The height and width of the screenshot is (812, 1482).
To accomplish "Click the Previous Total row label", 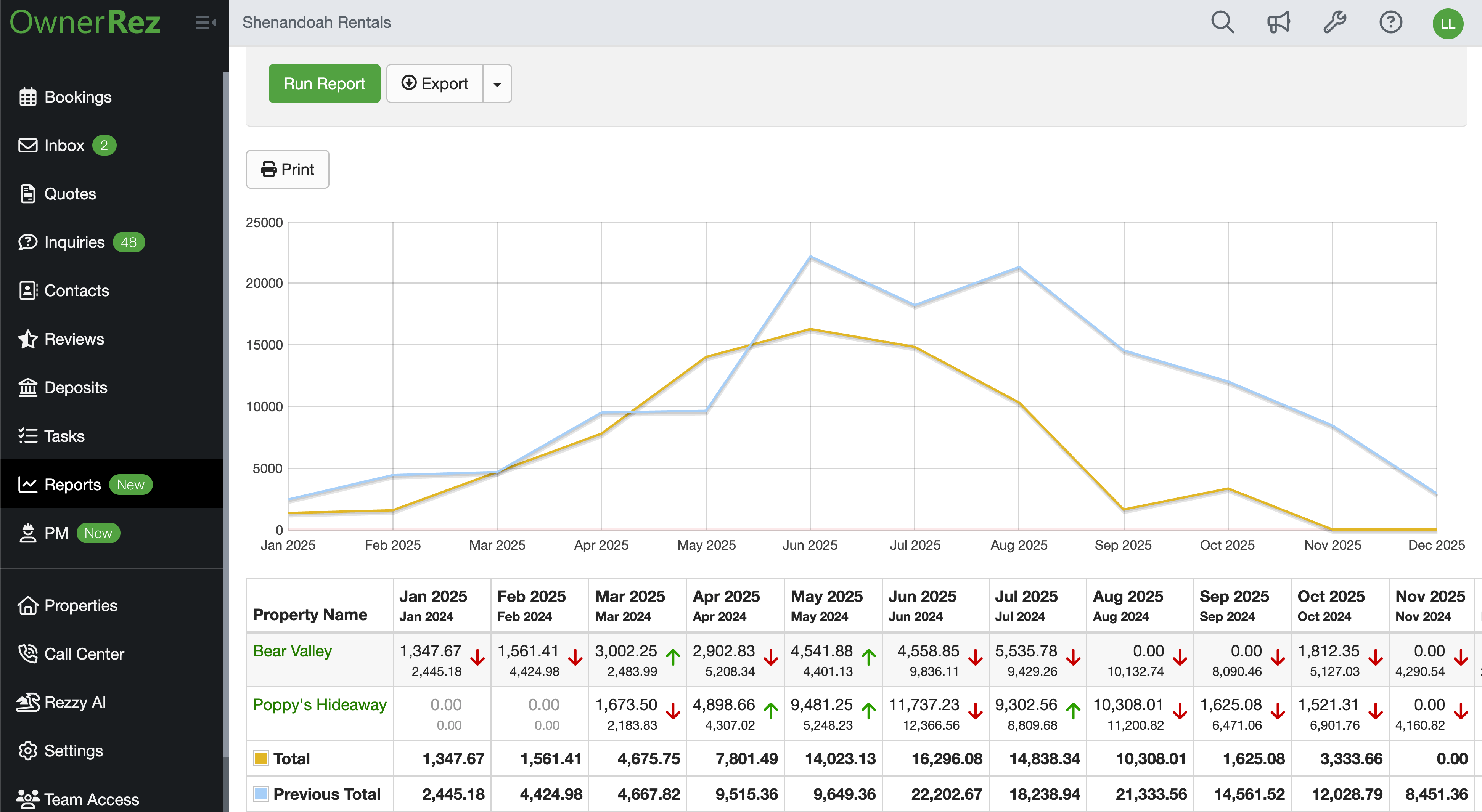I will click(x=327, y=794).
